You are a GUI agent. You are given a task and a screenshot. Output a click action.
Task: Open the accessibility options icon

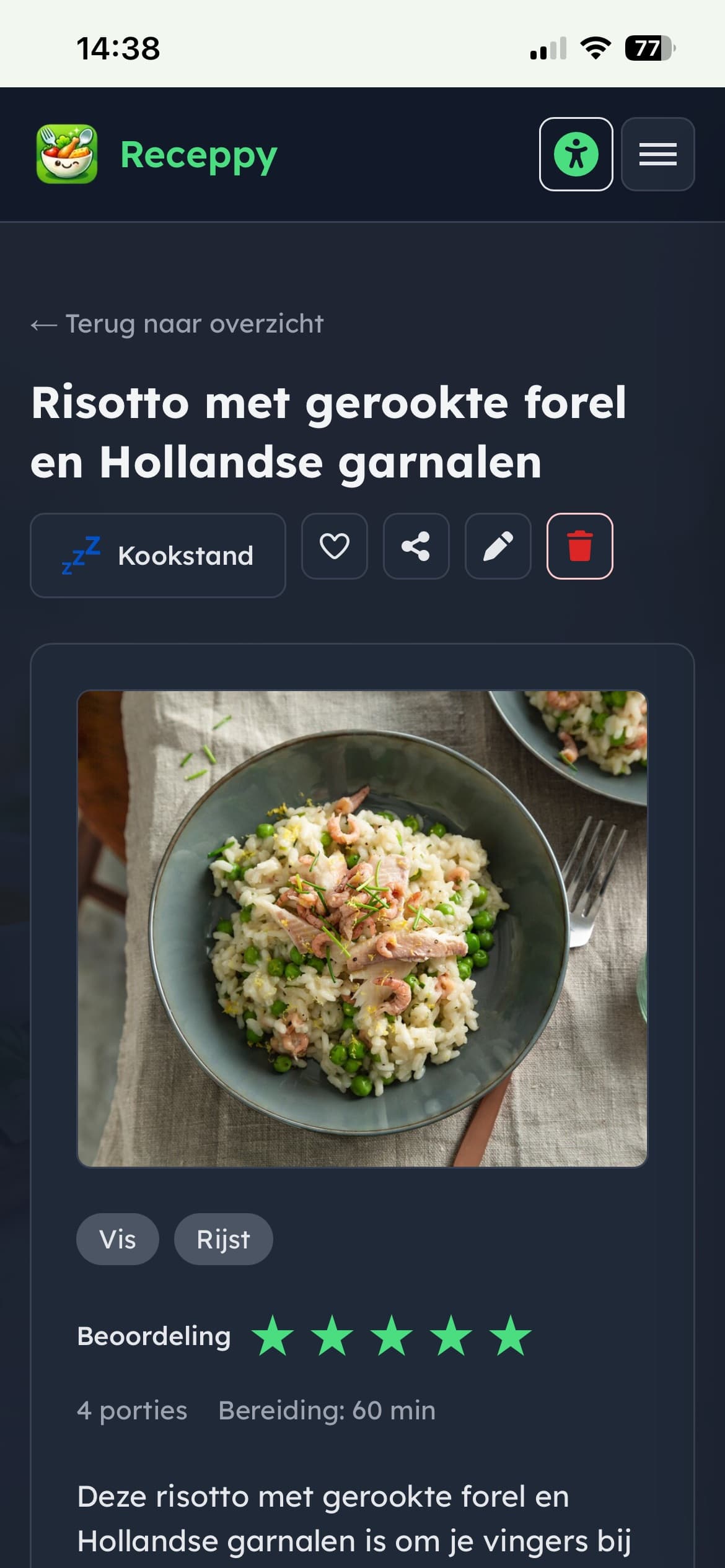(576, 154)
